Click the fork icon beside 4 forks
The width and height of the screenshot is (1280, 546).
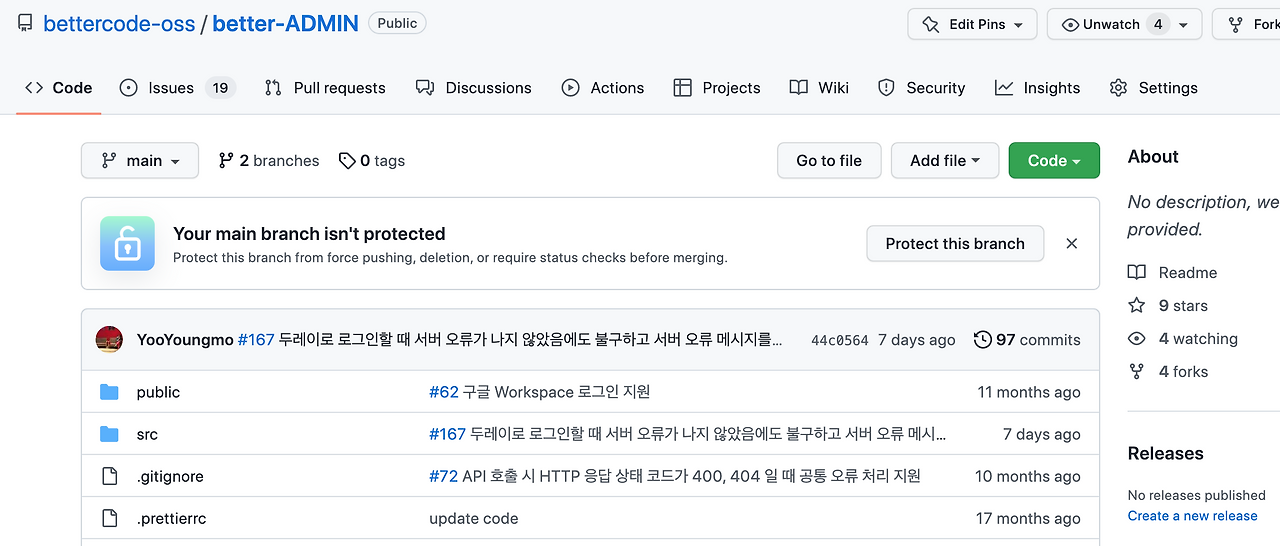(1136, 372)
